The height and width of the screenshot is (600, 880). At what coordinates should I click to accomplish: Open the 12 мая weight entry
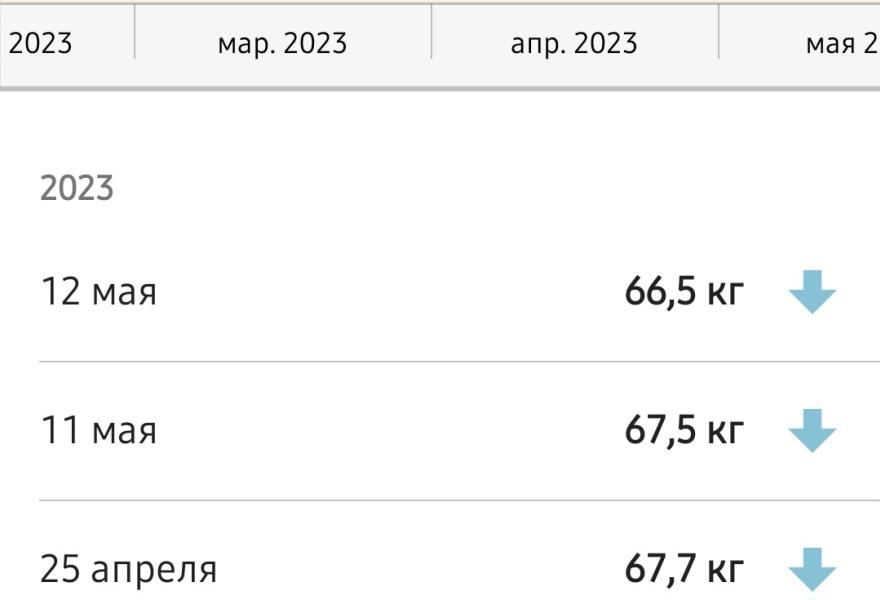(459, 292)
